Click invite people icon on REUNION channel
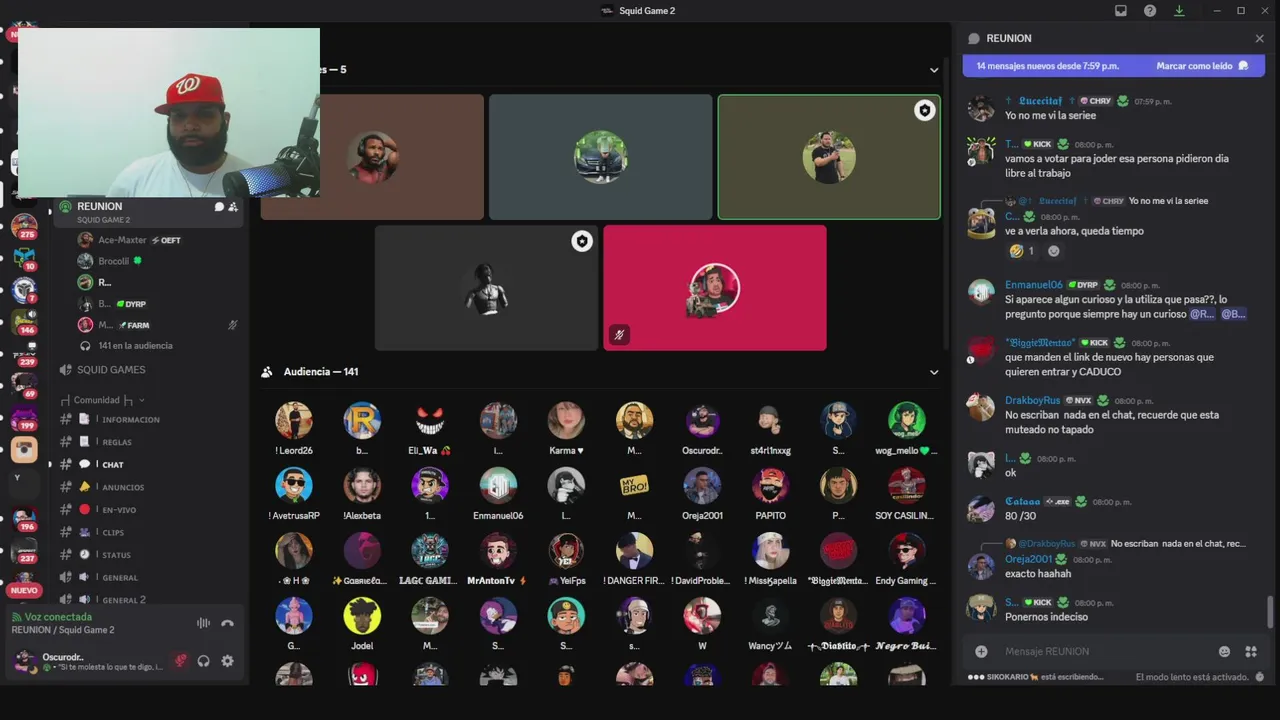Screen dimensions: 1280x720 coord(233,207)
